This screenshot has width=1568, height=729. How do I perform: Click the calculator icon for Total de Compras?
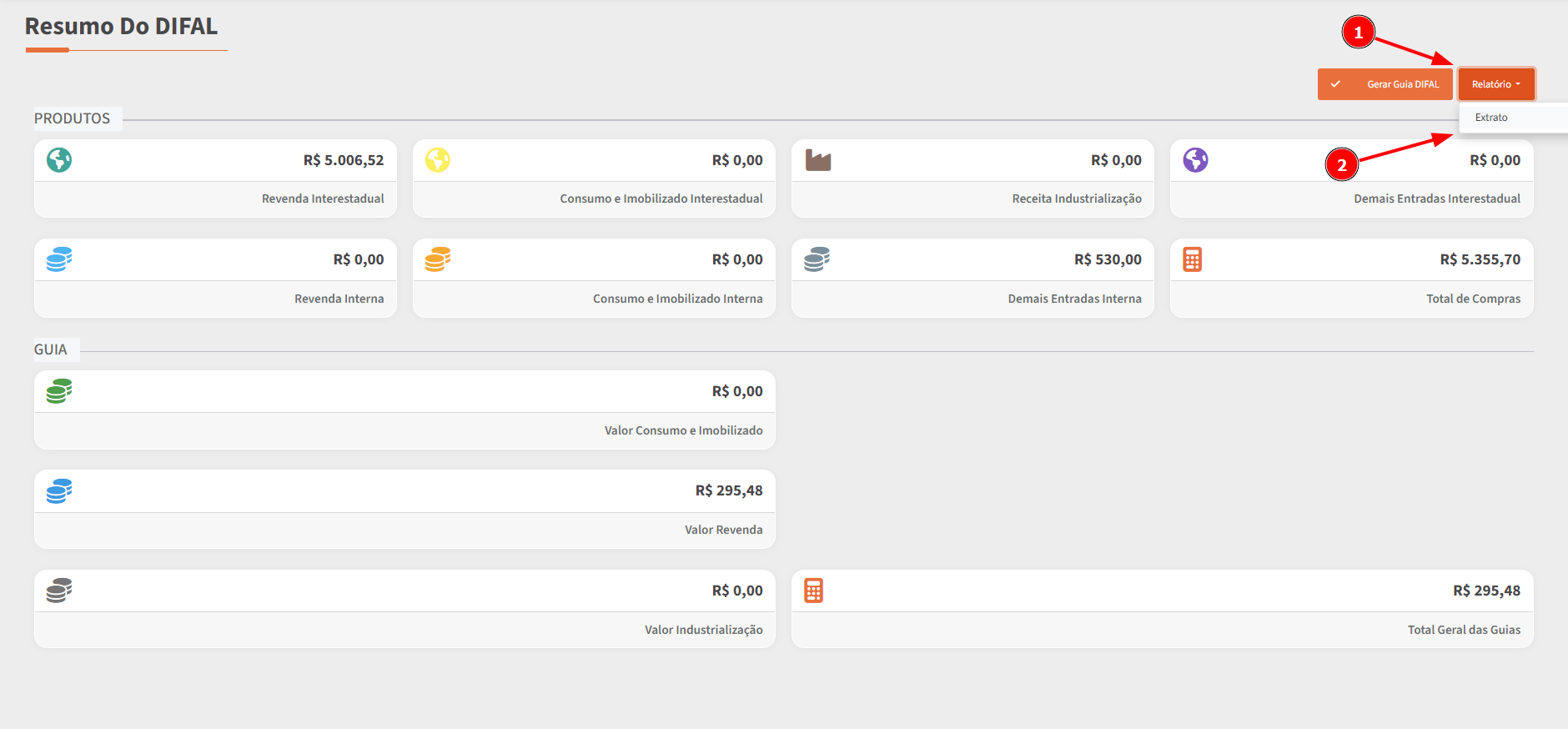pyautogui.click(x=1193, y=259)
